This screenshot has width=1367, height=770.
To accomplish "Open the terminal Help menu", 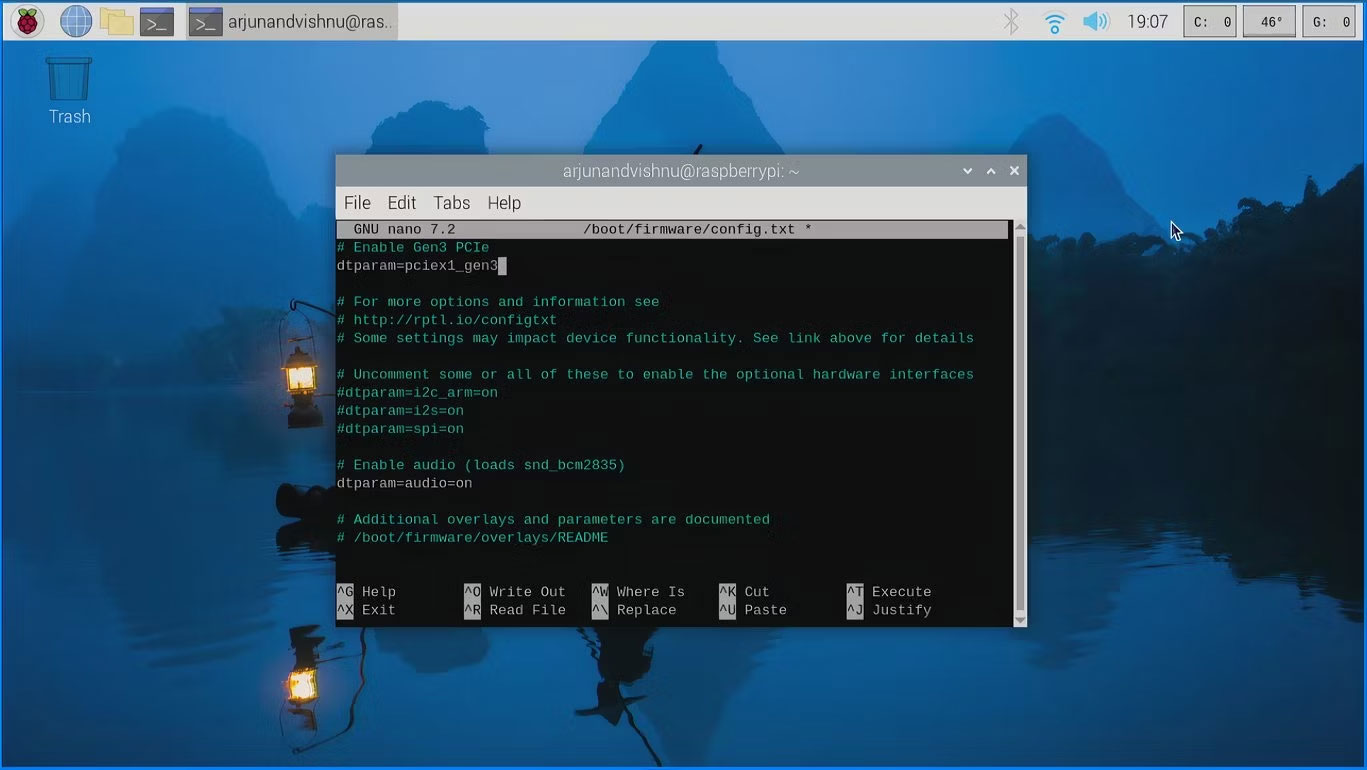I will (504, 203).
